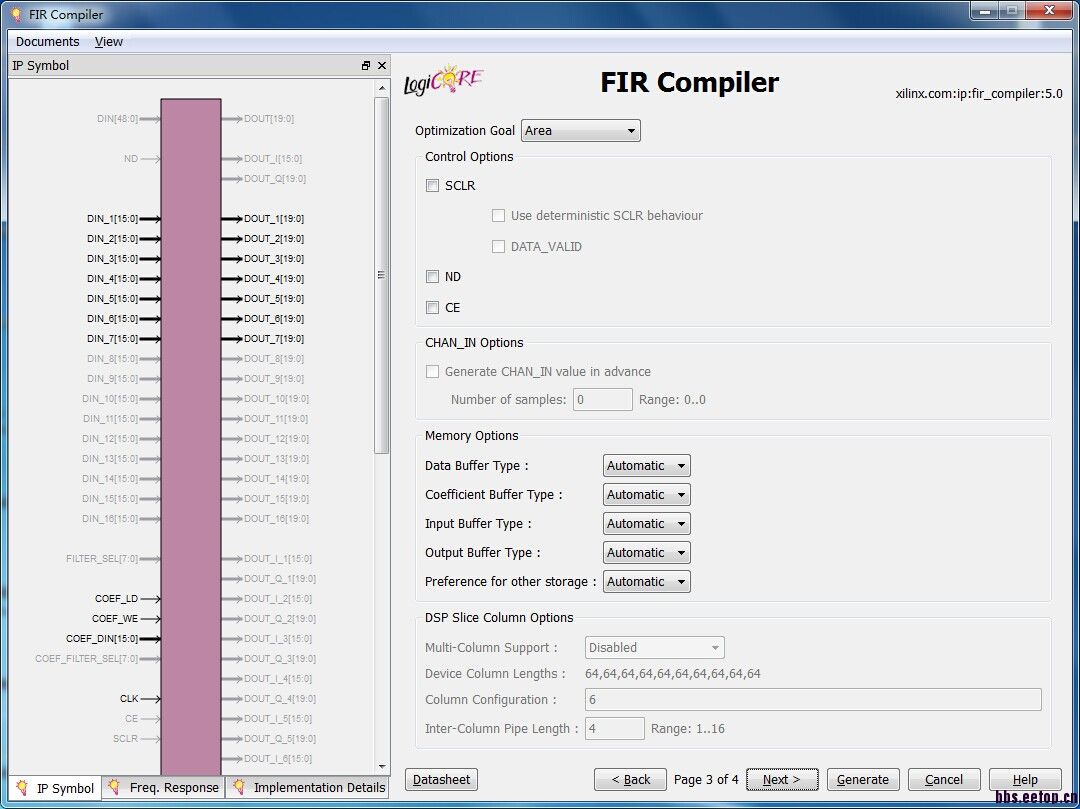
Task: Switch to Implementation Details tab
Action: click(x=309, y=787)
